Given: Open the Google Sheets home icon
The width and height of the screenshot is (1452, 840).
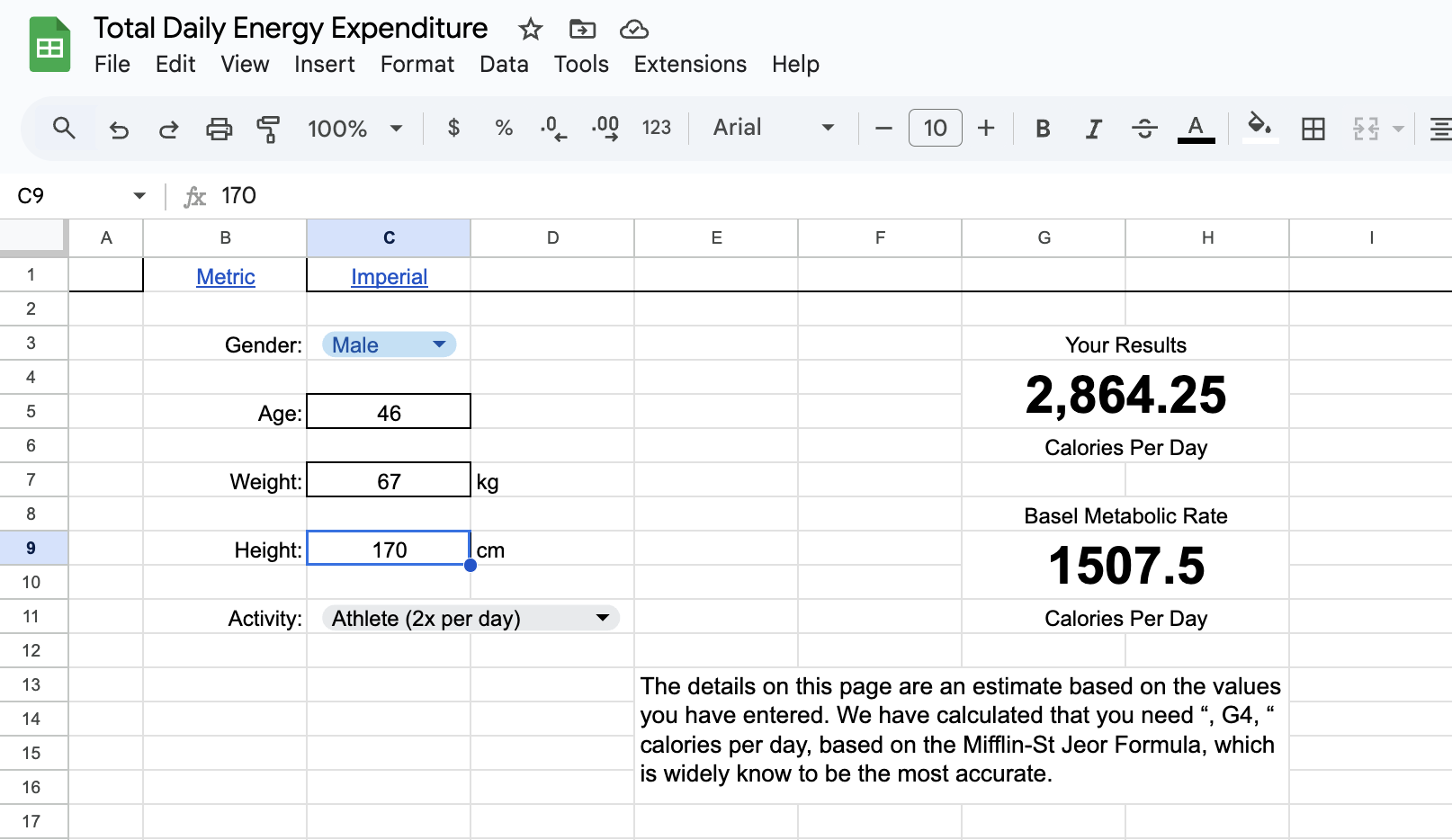Looking at the screenshot, I should point(49,45).
